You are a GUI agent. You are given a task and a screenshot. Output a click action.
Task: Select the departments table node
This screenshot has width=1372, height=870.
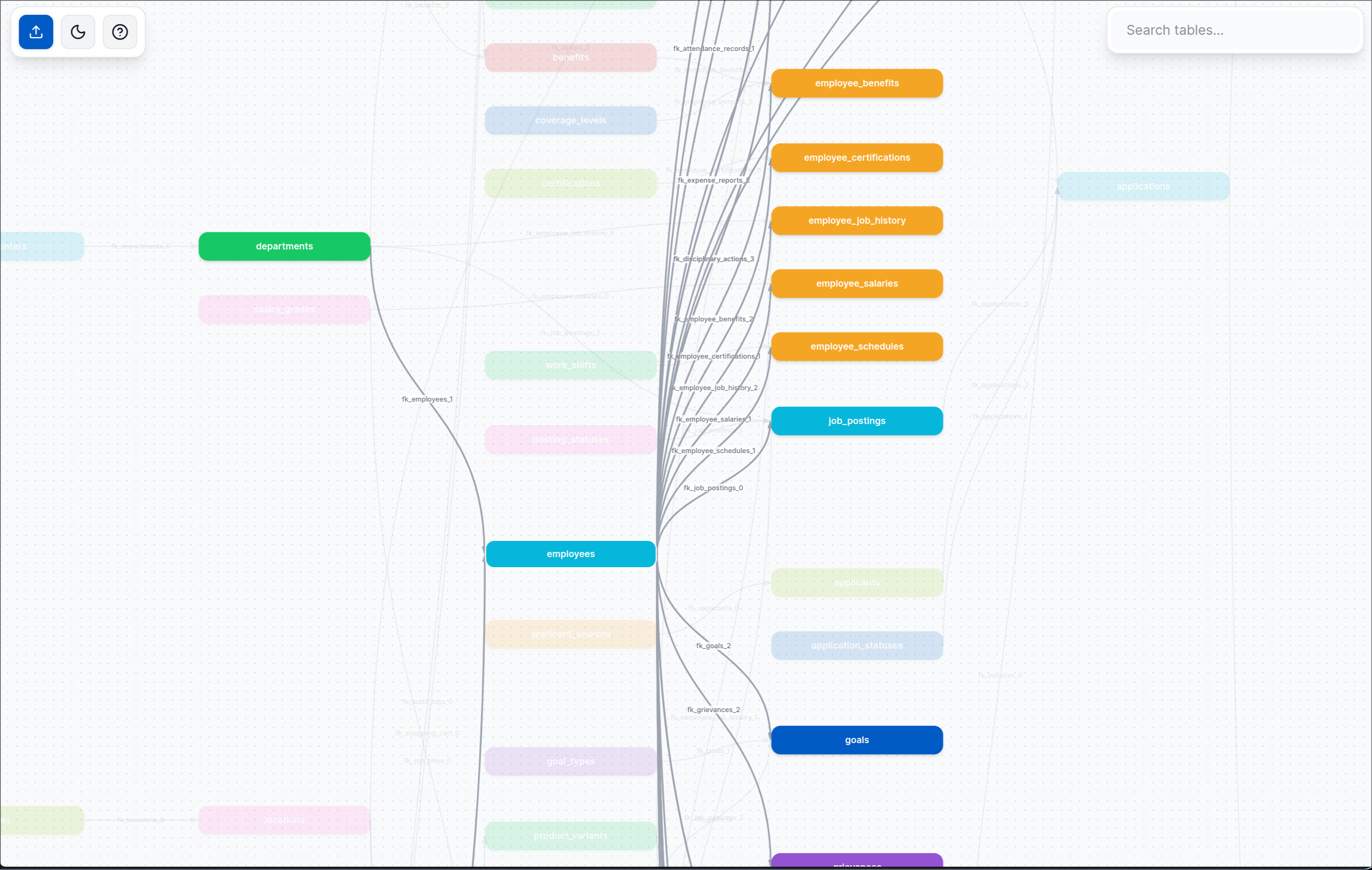pos(284,247)
